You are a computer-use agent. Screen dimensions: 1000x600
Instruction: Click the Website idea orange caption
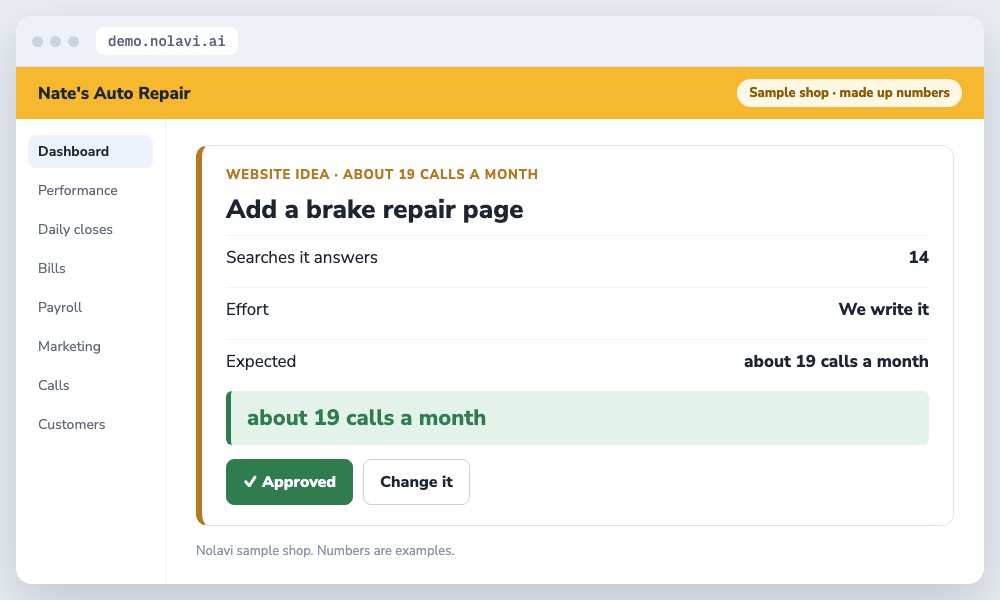[x=381, y=174]
